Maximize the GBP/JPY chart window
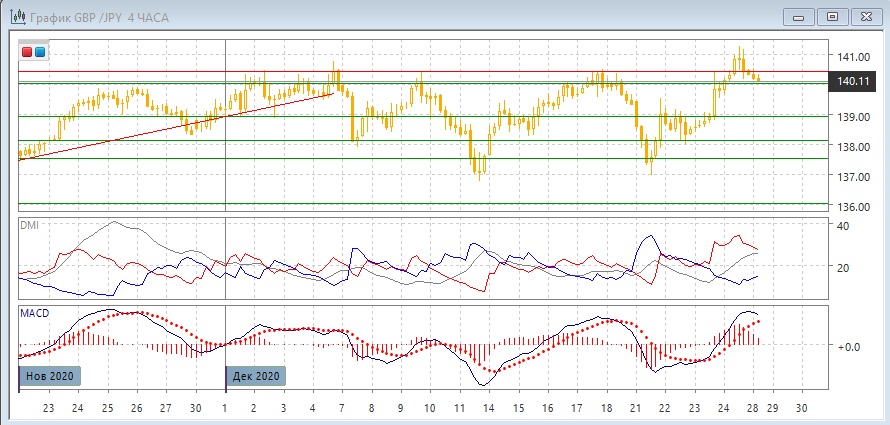Viewport: 890px width, 425px height. click(x=830, y=16)
